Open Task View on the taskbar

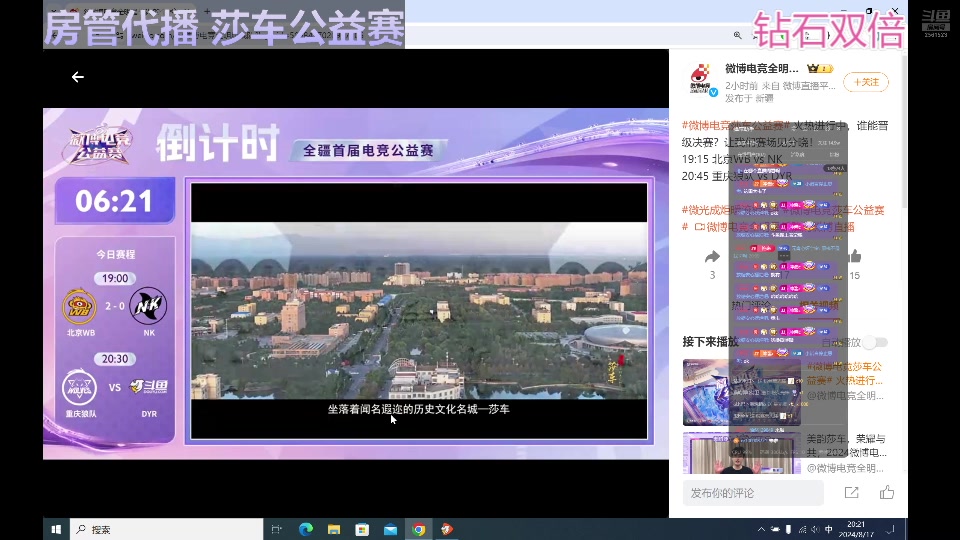pos(276,530)
